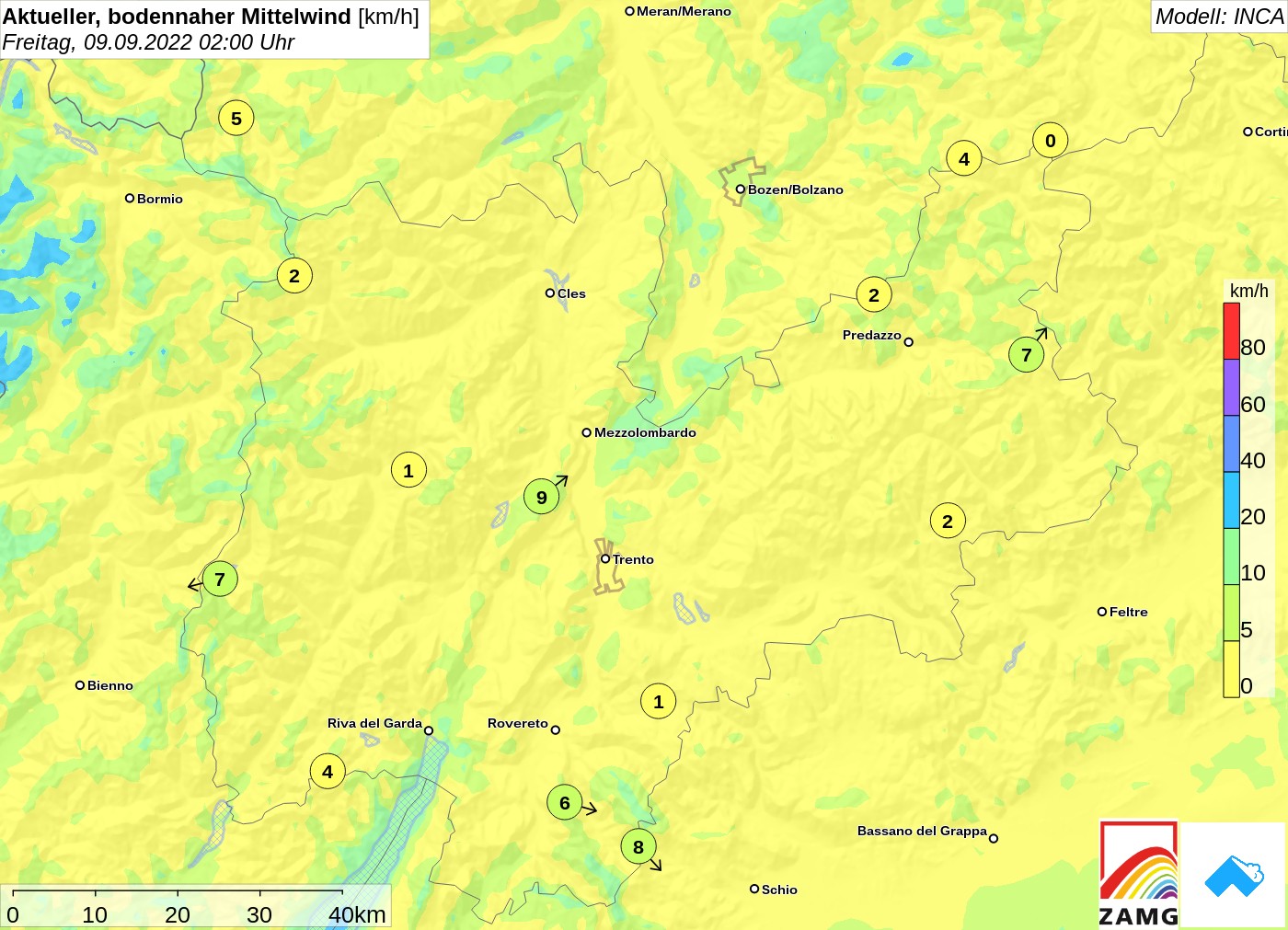Click the date 'Freitag, 09.09.2022 02:00 Uhr'
The width and height of the screenshot is (1288, 930).
pos(148,42)
